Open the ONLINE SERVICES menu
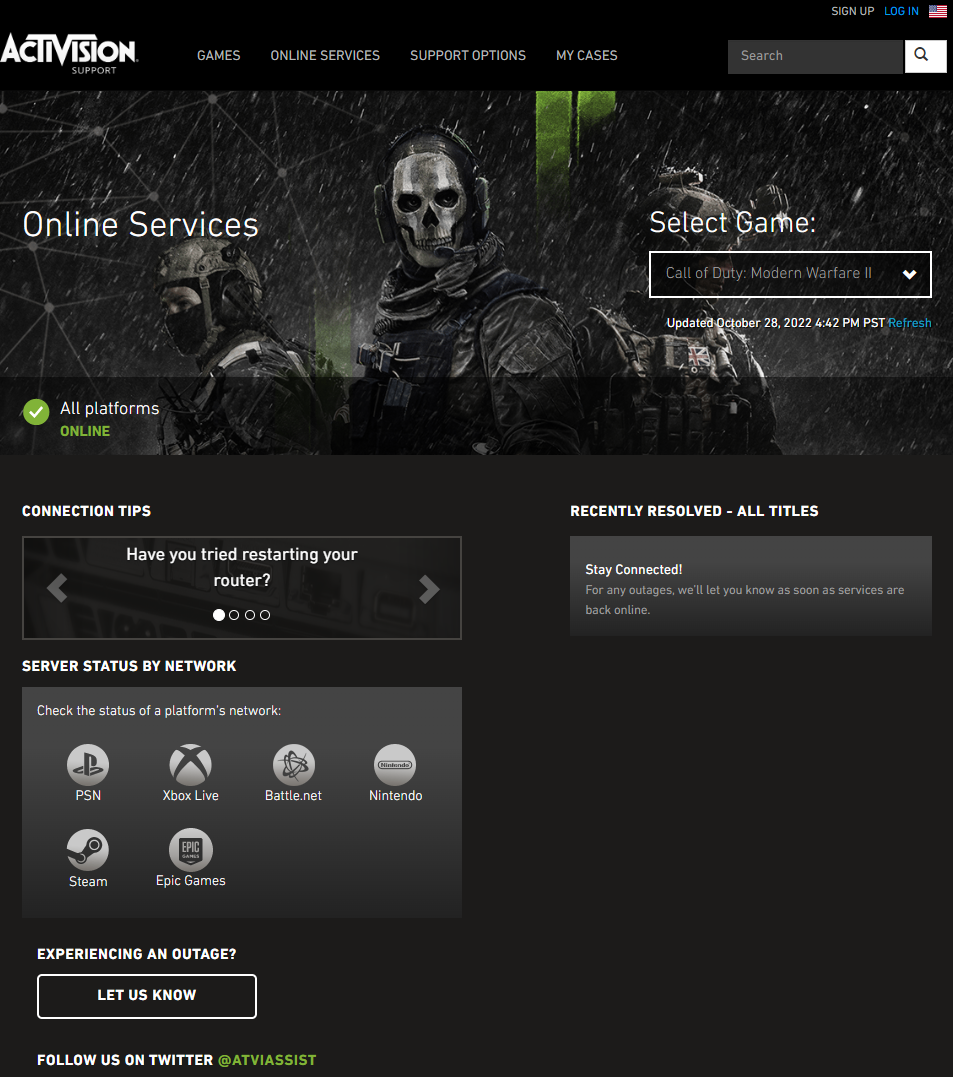The image size is (953, 1077). (x=324, y=56)
